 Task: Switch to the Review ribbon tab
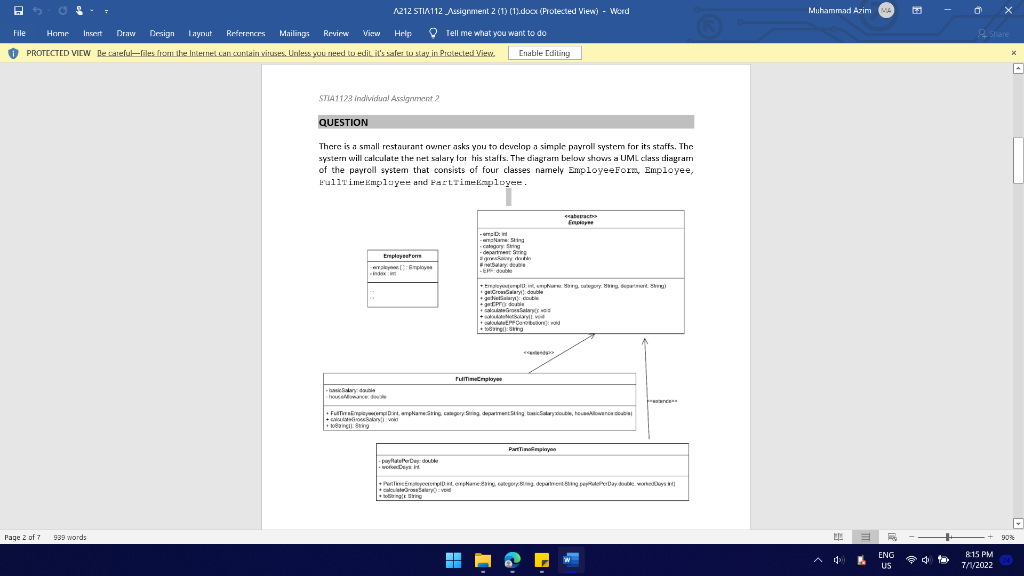336,33
